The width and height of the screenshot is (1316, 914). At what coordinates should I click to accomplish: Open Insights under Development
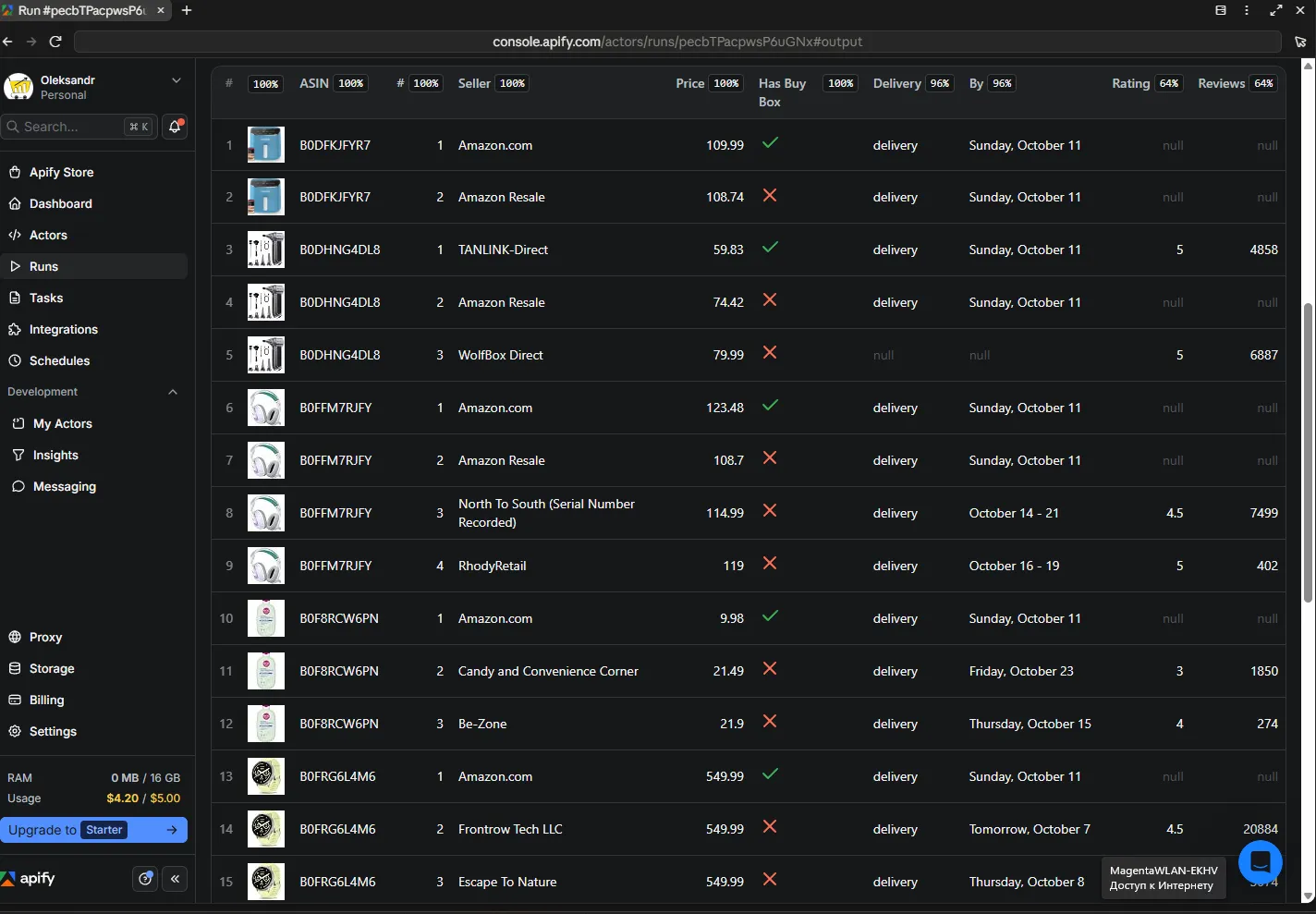pyautogui.click(x=55, y=455)
